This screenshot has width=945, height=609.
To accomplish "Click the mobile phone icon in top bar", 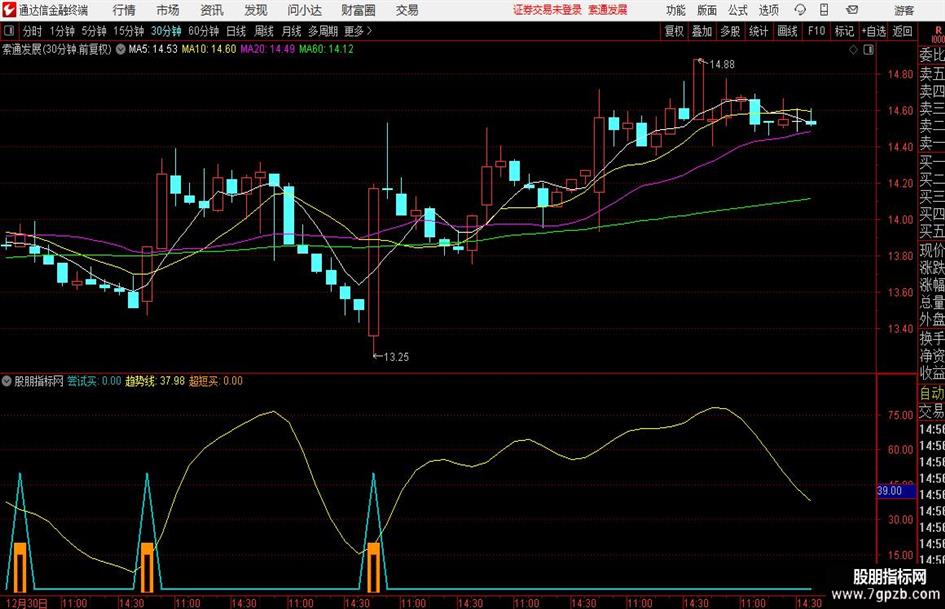I will [x=824, y=10].
